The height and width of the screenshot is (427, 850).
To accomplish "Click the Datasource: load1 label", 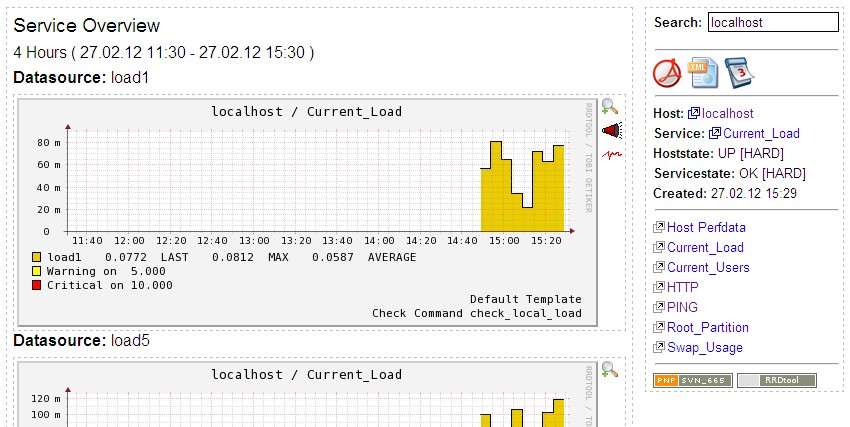I will tap(81, 77).
